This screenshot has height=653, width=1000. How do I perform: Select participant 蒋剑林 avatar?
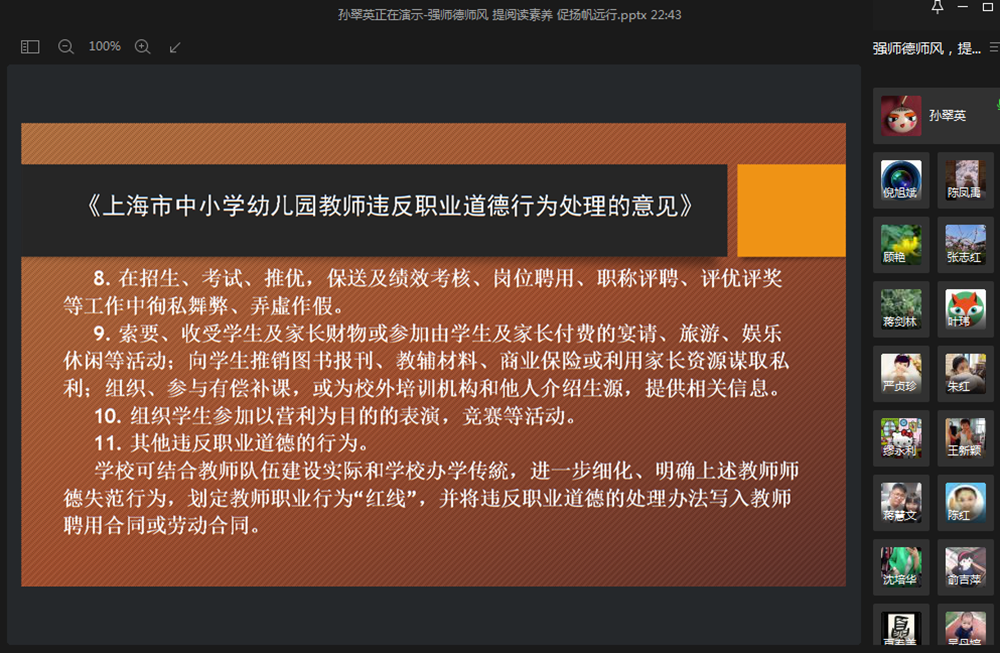click(x=901, y=309)
